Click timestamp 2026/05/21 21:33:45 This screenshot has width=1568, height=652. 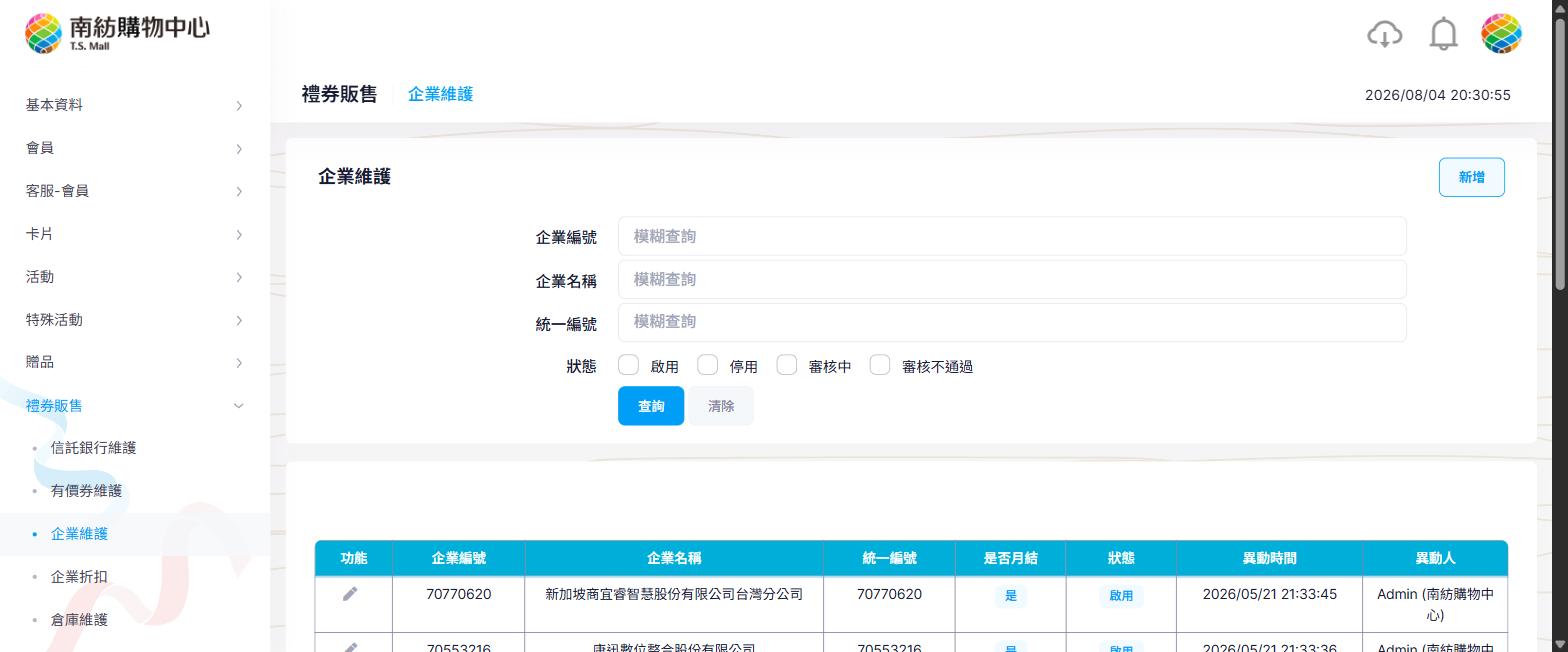(x=1269, y=594)
